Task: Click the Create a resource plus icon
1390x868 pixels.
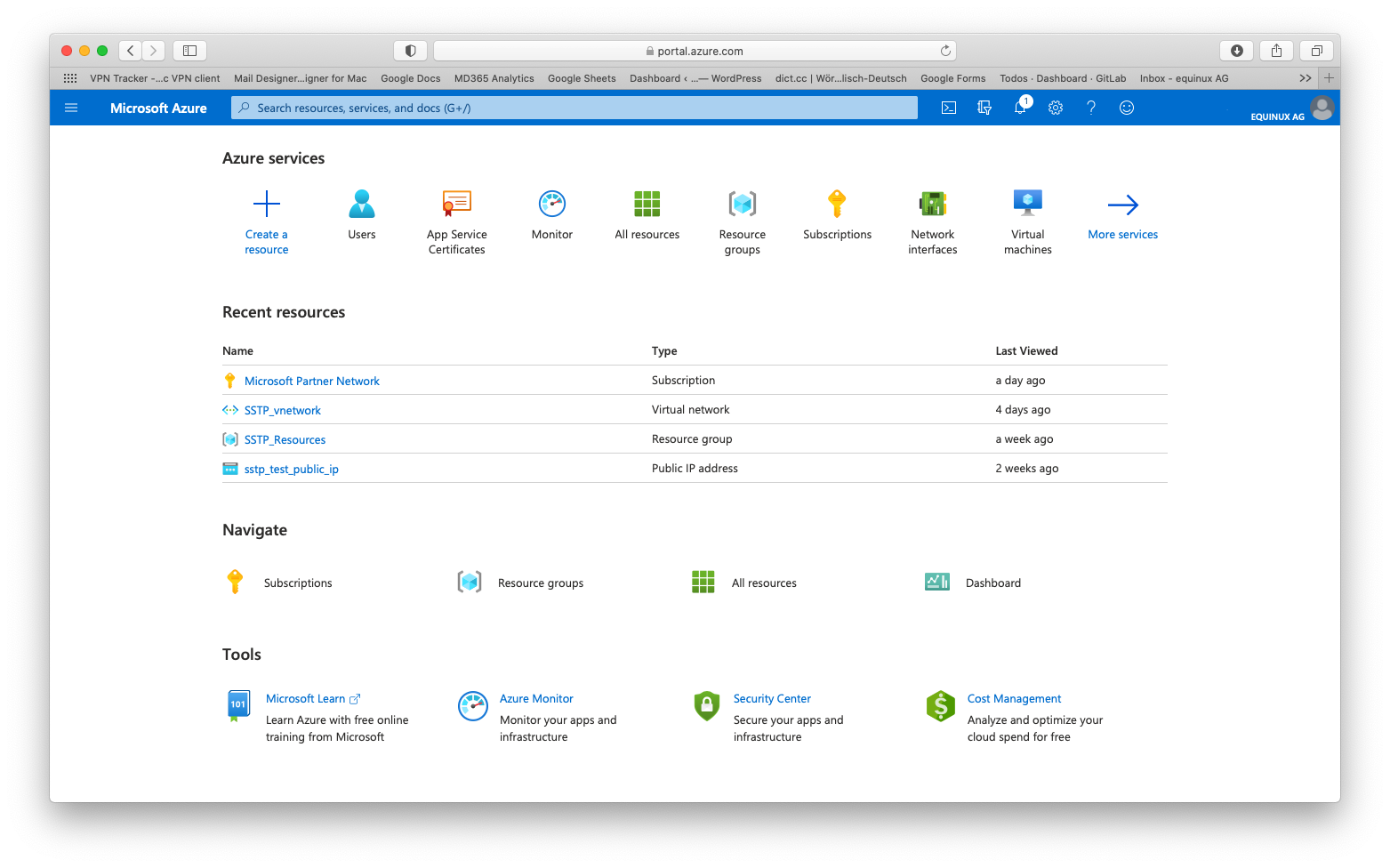Action: tap(267, 205)
